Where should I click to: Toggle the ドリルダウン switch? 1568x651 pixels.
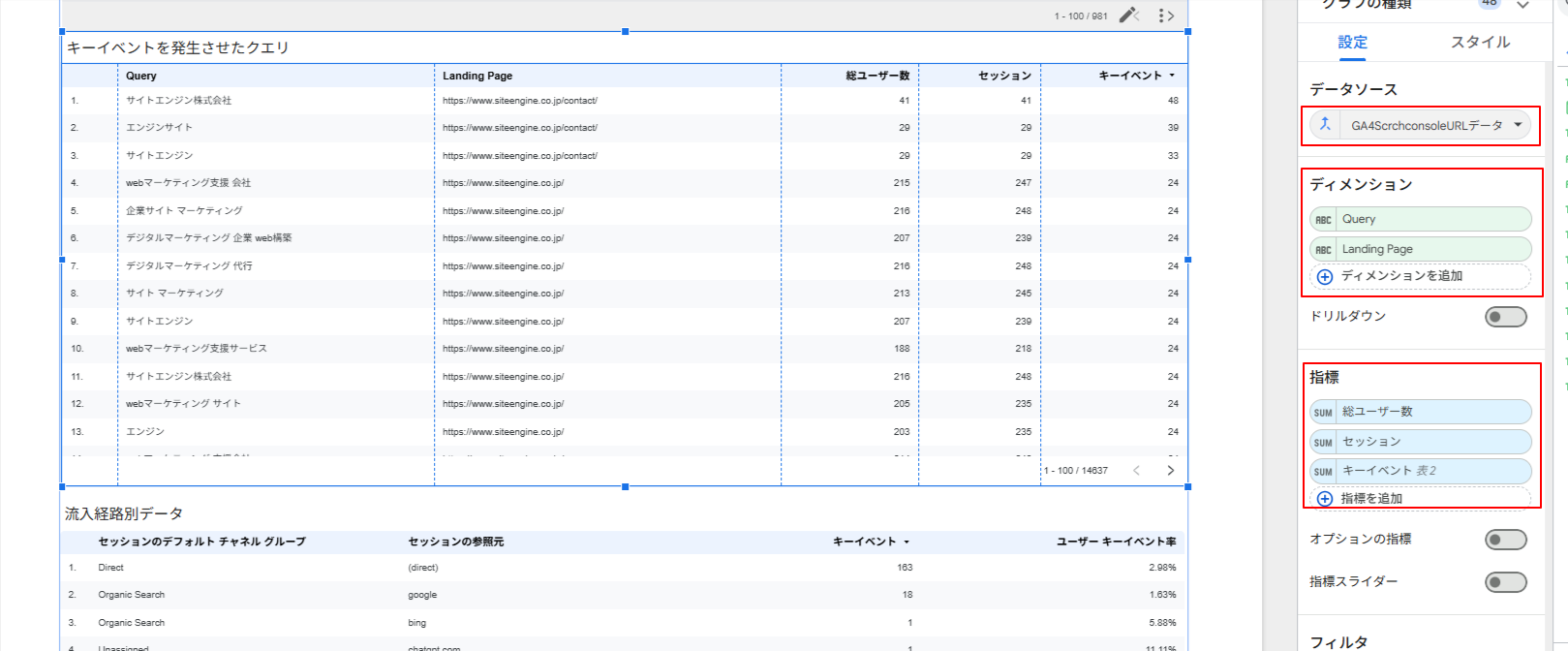pyautogui.click(x=1506, y=317)
